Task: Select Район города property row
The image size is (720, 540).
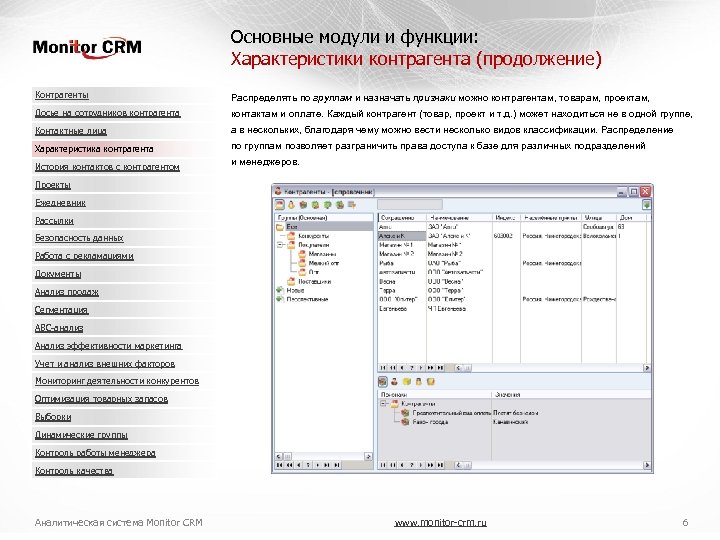Action: (x=430, y=422)
